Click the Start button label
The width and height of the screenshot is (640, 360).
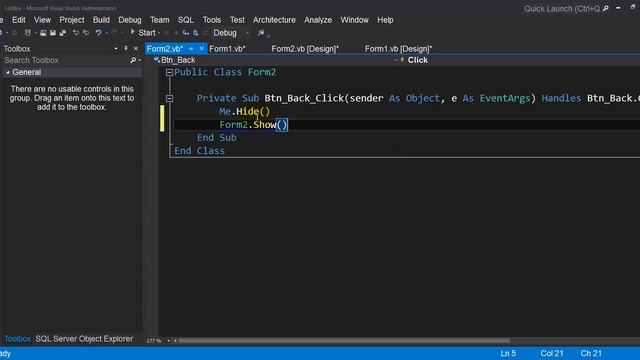coord(147,33)
